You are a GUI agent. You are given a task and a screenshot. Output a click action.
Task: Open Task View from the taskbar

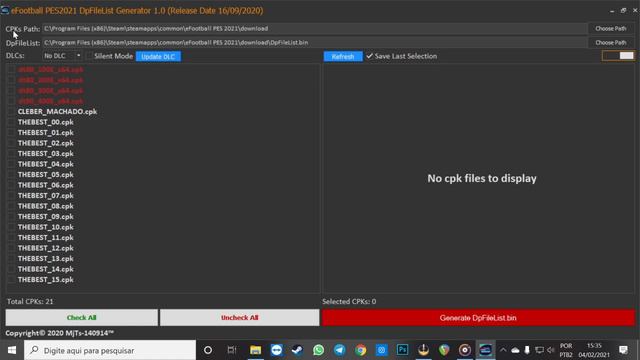click(232, 350)
